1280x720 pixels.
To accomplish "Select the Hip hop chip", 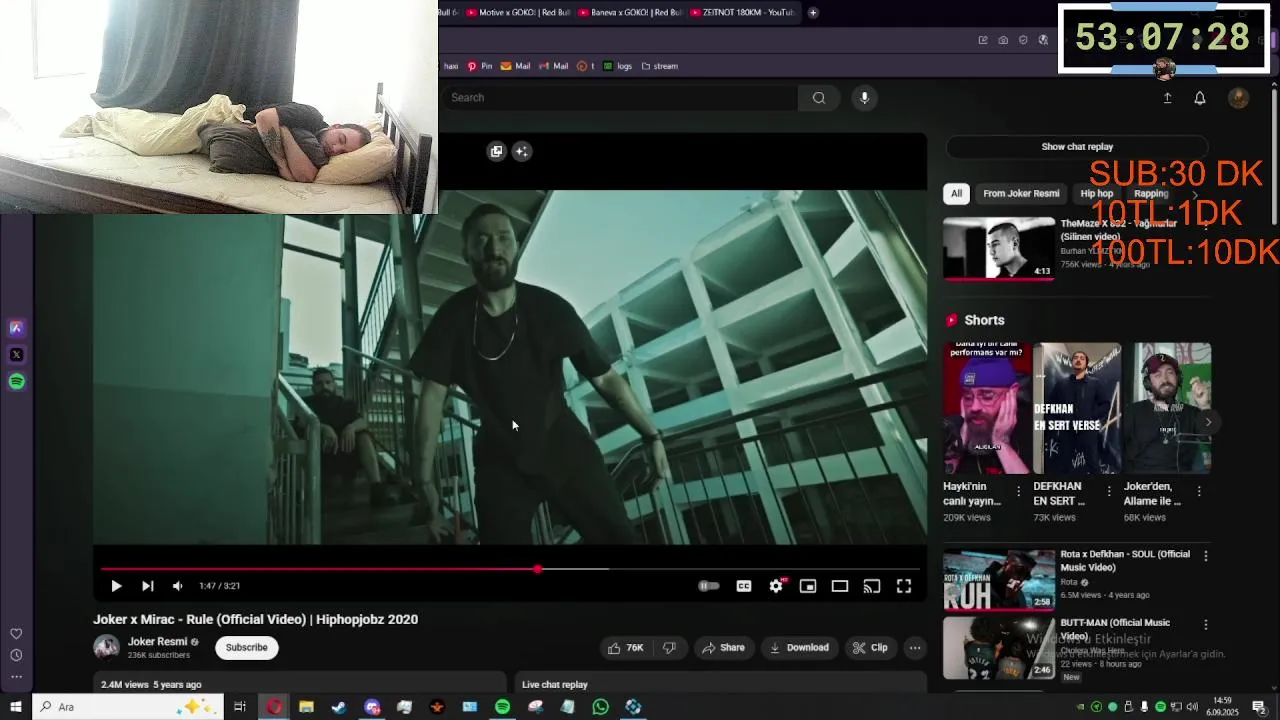I will point(1096,194).
